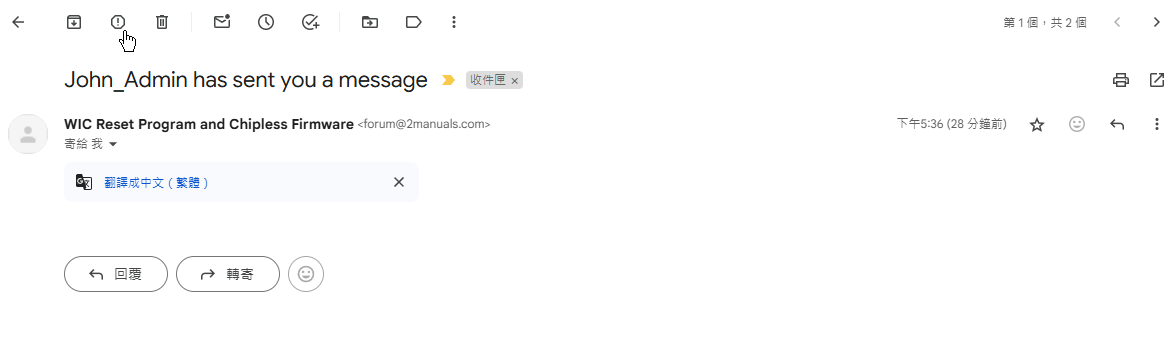Toggle the yellow importance marker

[448, 80]
